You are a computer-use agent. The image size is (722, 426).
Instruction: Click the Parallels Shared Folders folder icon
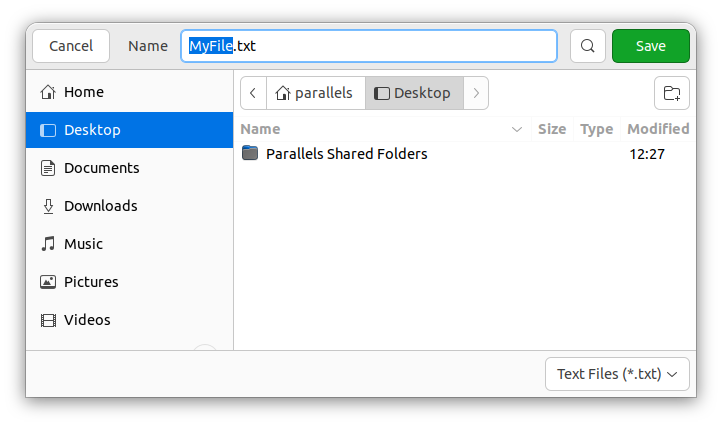tap(250, 154)
